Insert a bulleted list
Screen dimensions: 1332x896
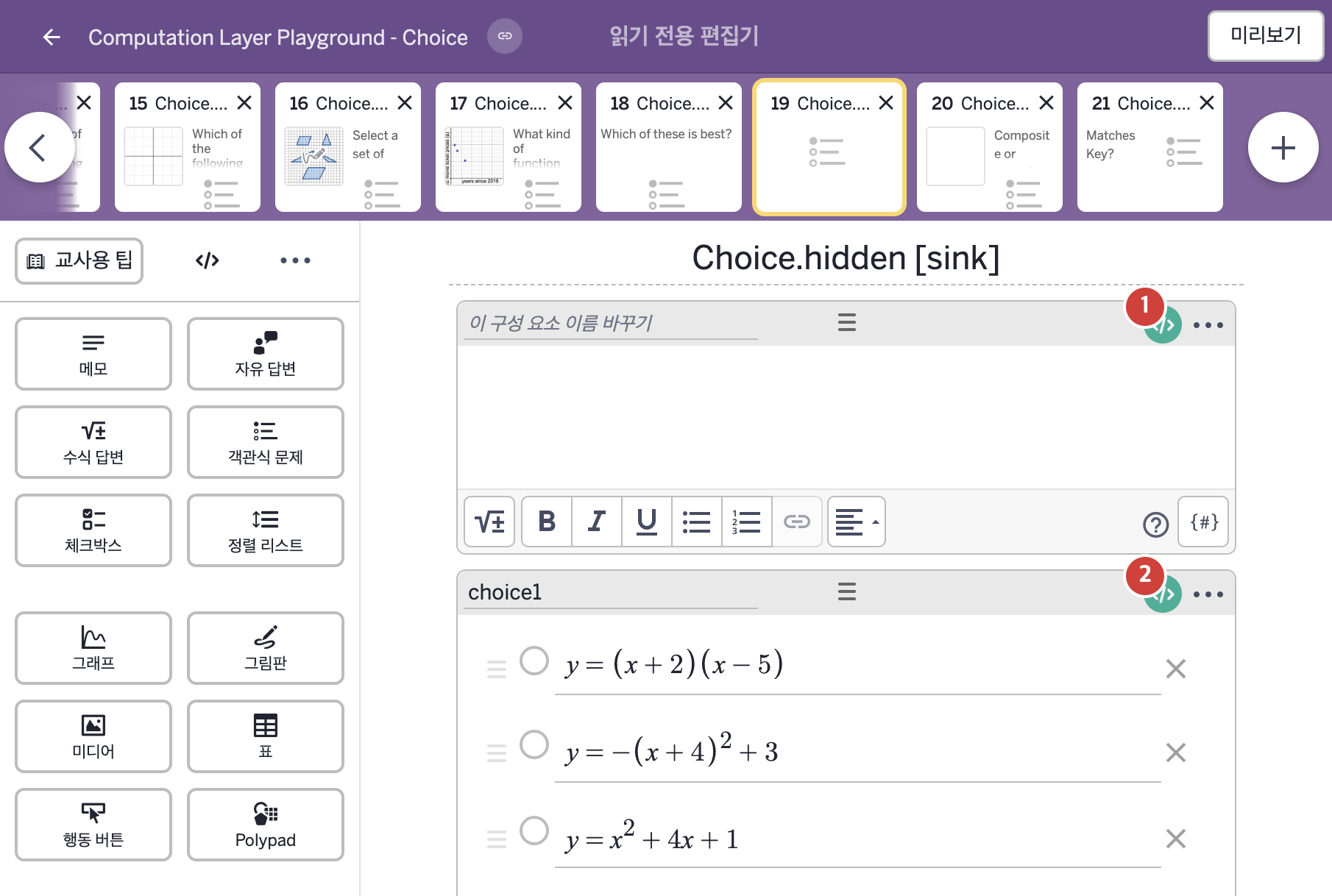click(x=697, y=522)
